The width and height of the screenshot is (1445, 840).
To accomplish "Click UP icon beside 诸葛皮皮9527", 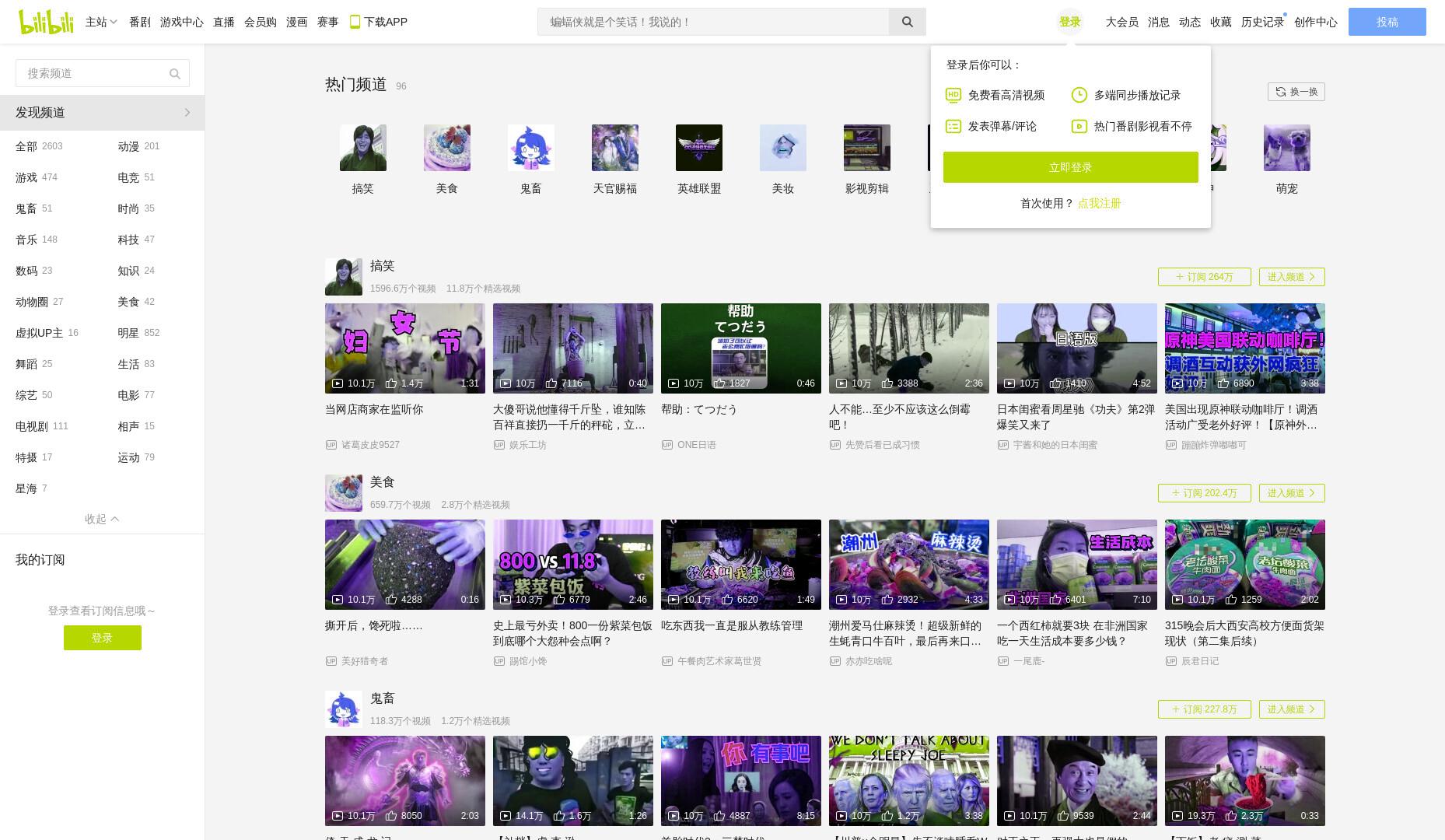I will coord(331,445).
